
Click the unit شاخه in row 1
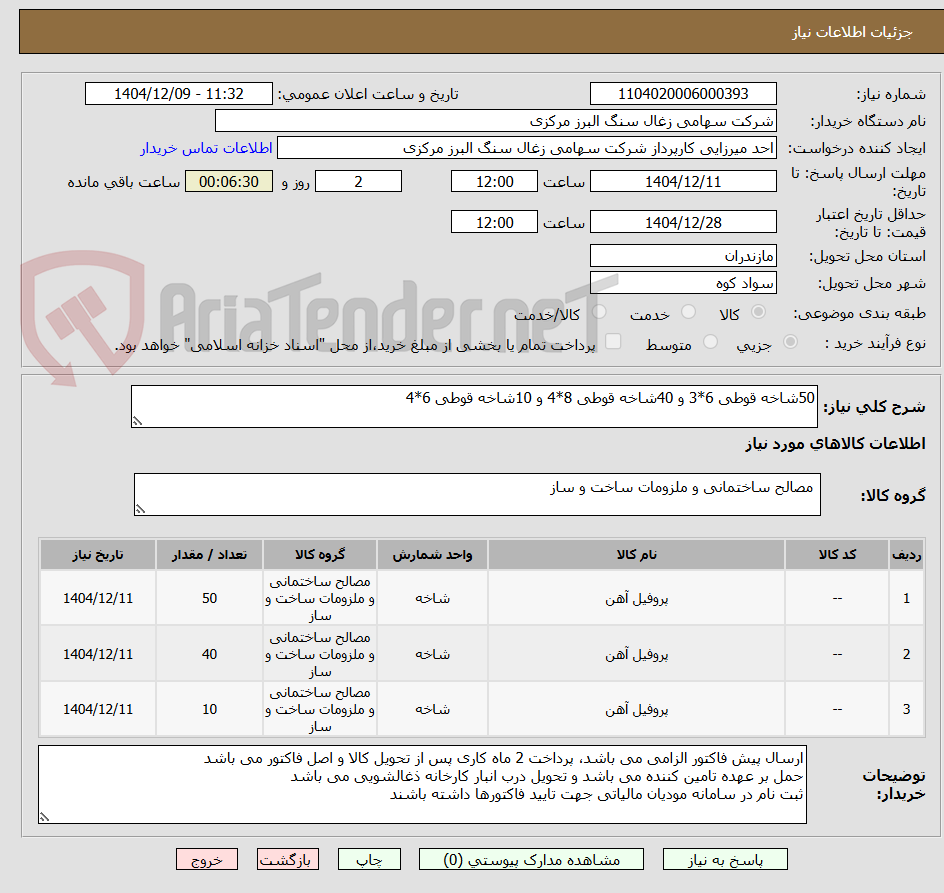[x=432, y=599]
